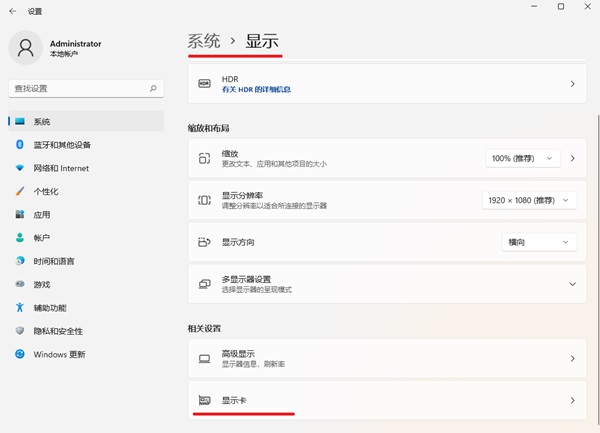Viewport: 600px width, 433px height.
Task: Select 蓝牙和其他设备 in the sidebar
Action: (x=86, y=145)
